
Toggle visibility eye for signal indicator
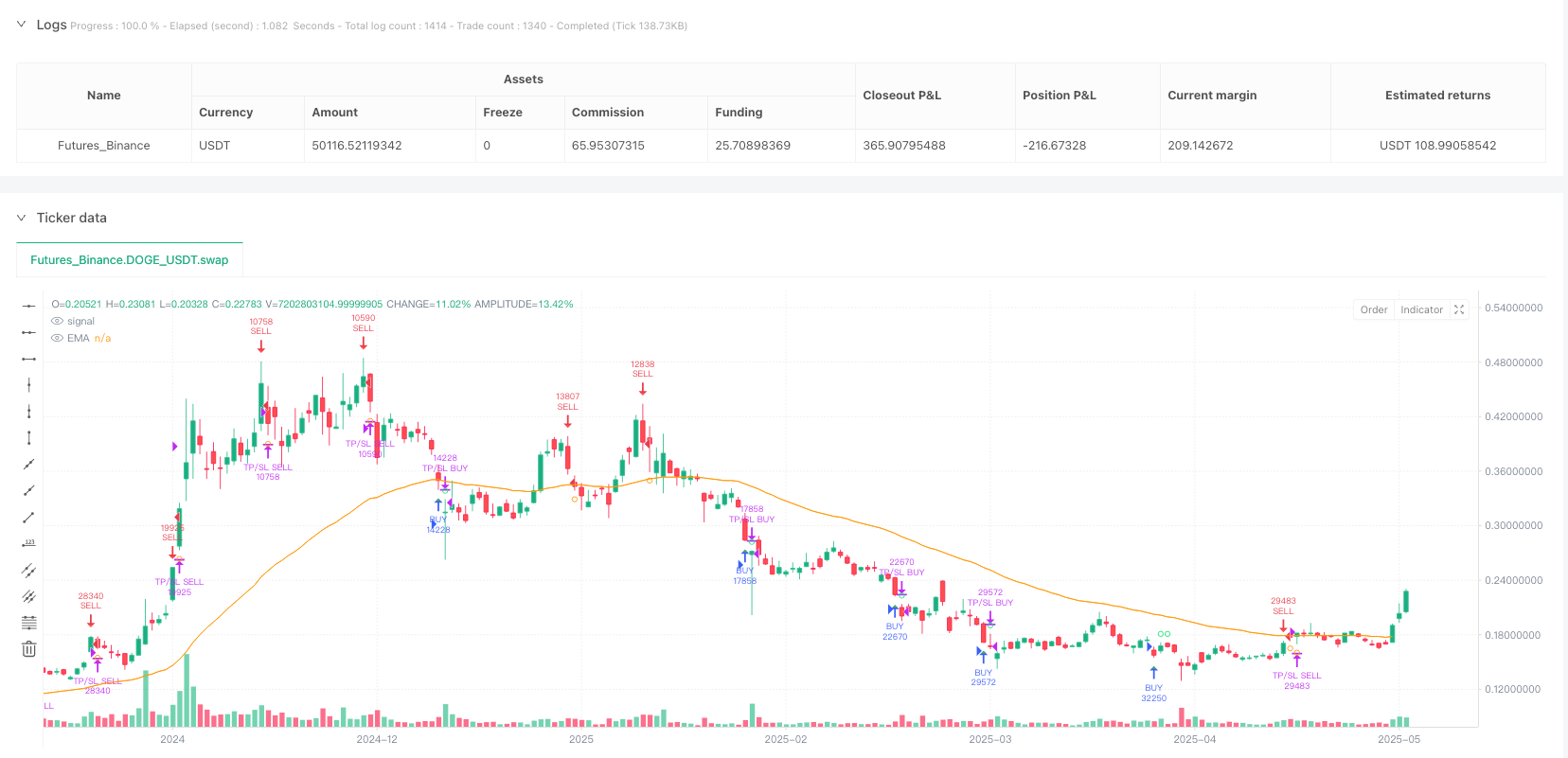click(x=58, y=322)
